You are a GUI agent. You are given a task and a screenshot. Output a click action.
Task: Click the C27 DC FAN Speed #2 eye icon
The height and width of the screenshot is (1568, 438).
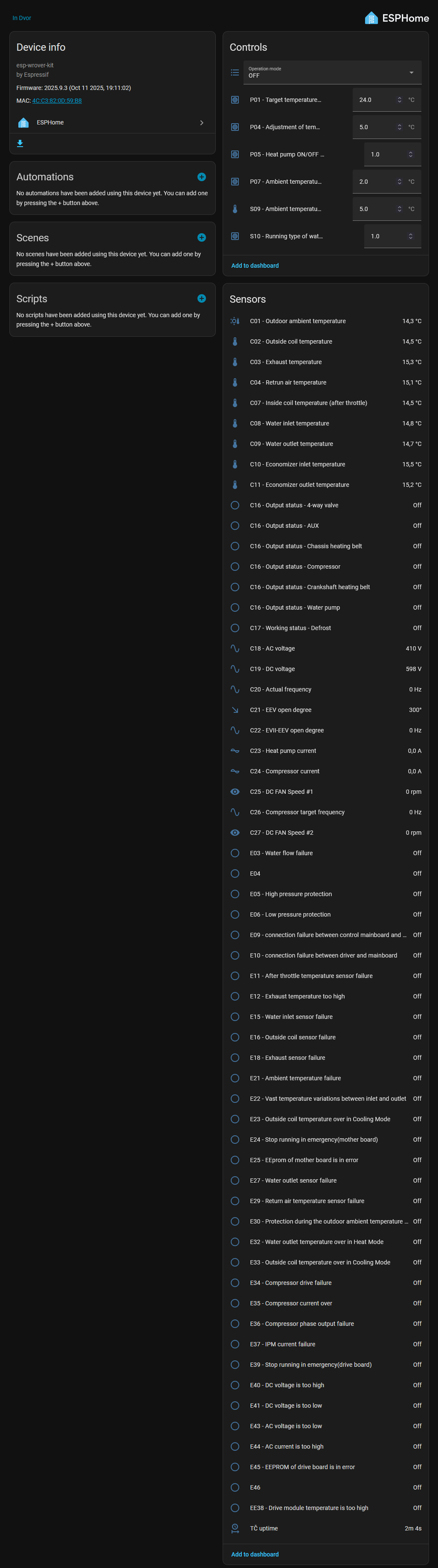pos(235,833)
